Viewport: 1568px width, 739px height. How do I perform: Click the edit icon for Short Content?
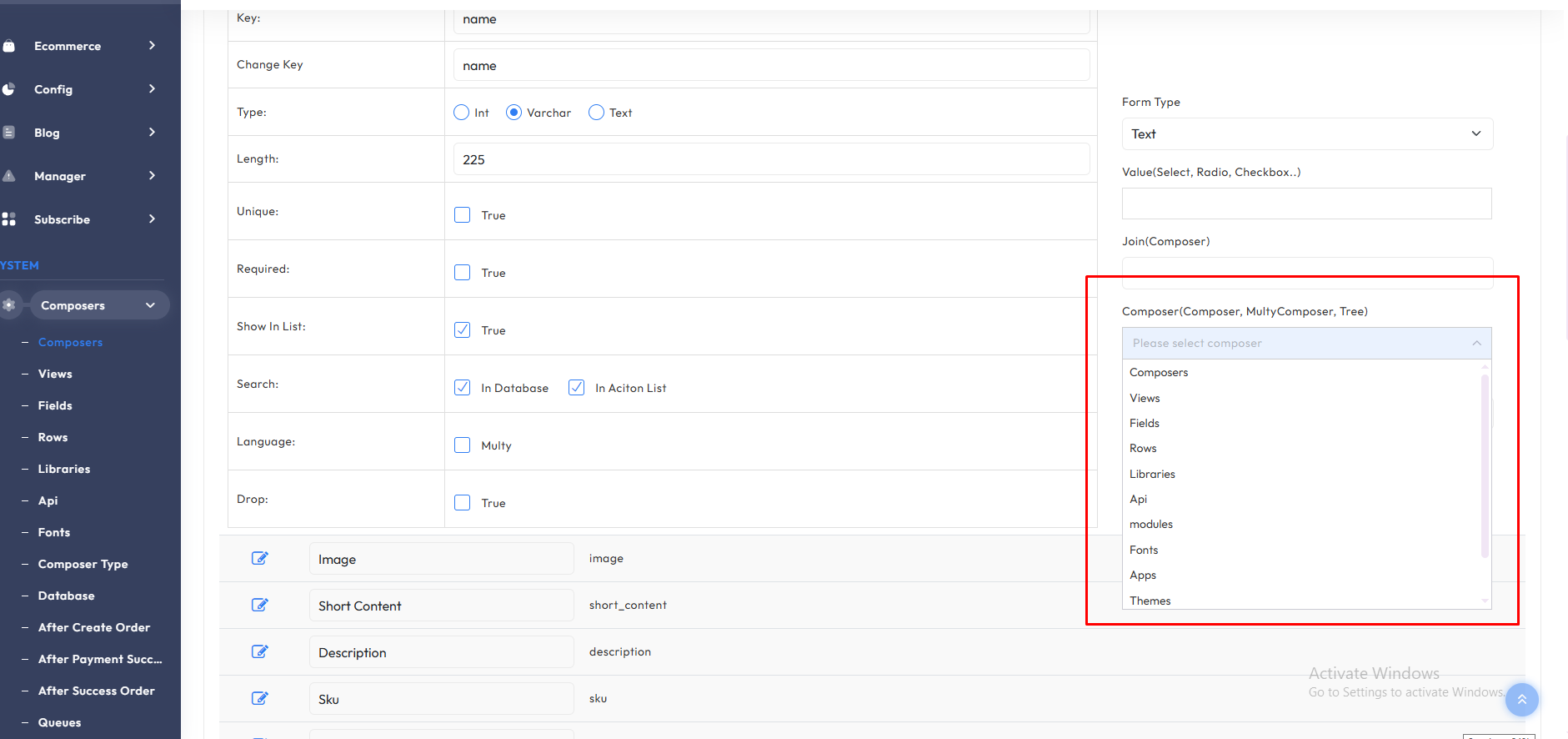coord(259,605)
